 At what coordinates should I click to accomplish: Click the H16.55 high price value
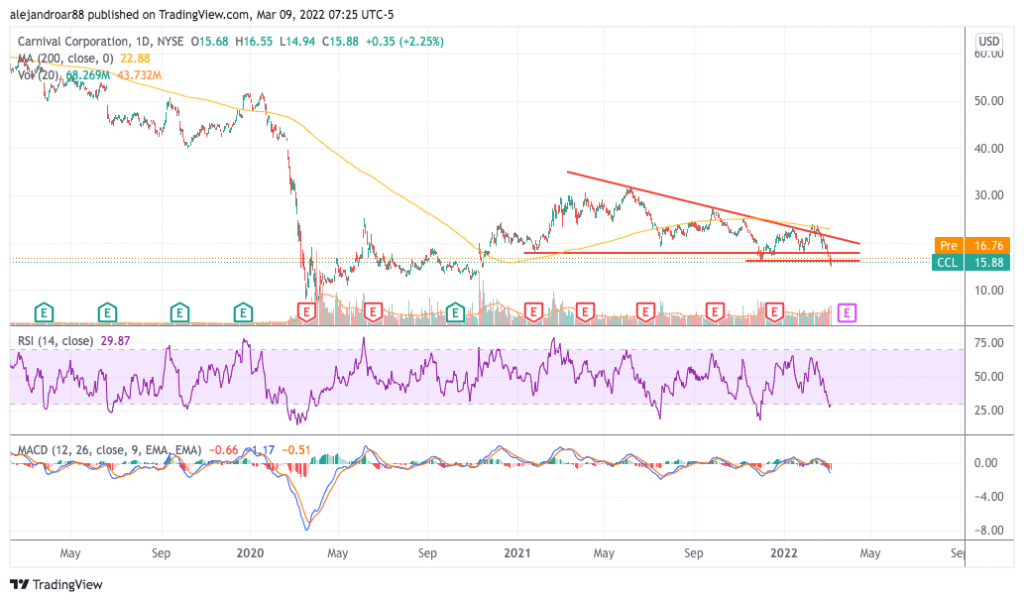254,41
